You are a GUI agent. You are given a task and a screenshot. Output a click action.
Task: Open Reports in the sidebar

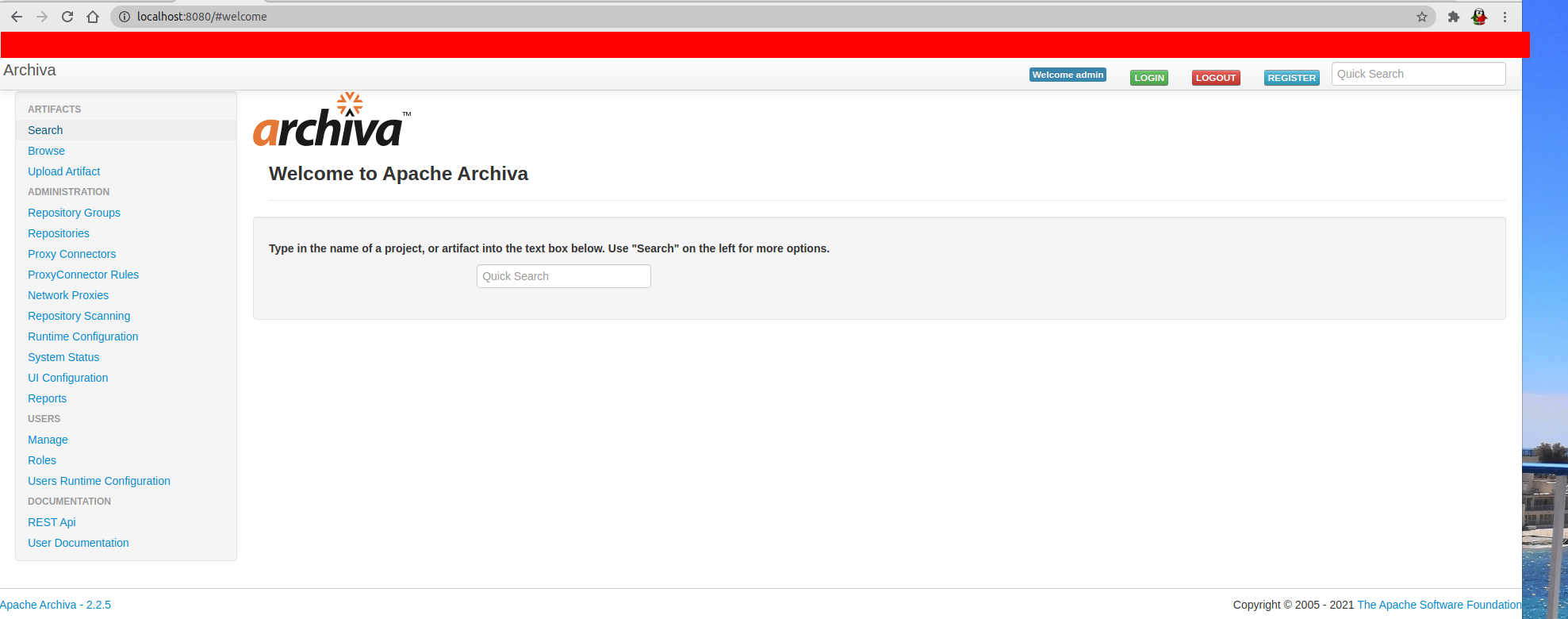point(47,398)
